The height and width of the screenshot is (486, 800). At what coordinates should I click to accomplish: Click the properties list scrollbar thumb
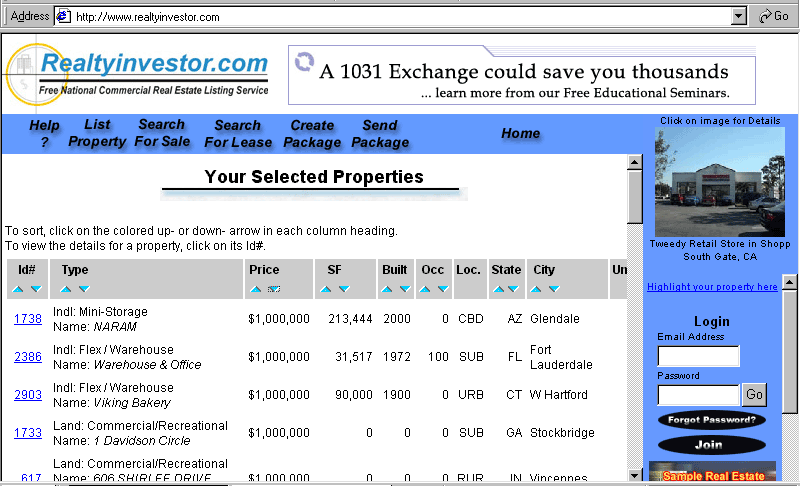(635, 197)
